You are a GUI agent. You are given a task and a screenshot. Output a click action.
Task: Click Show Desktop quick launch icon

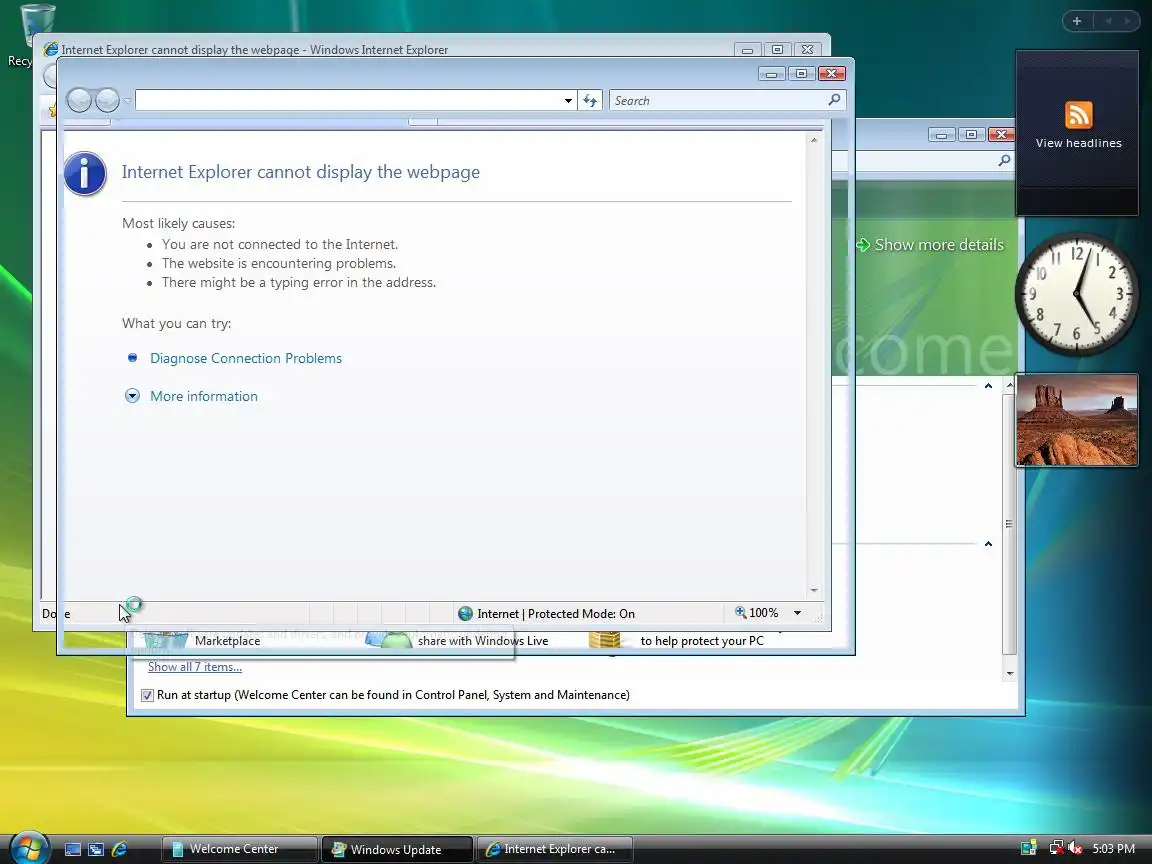tap(73, 849)
